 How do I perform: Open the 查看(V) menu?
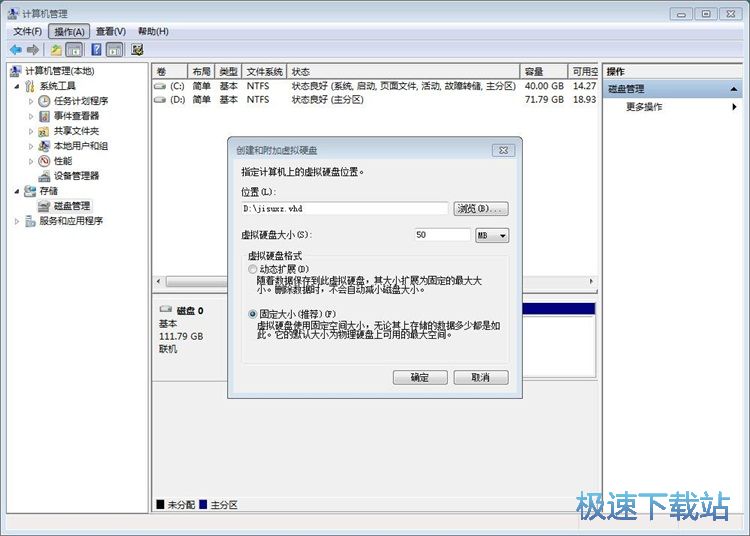pyautogui.click(x=111, y=32)
